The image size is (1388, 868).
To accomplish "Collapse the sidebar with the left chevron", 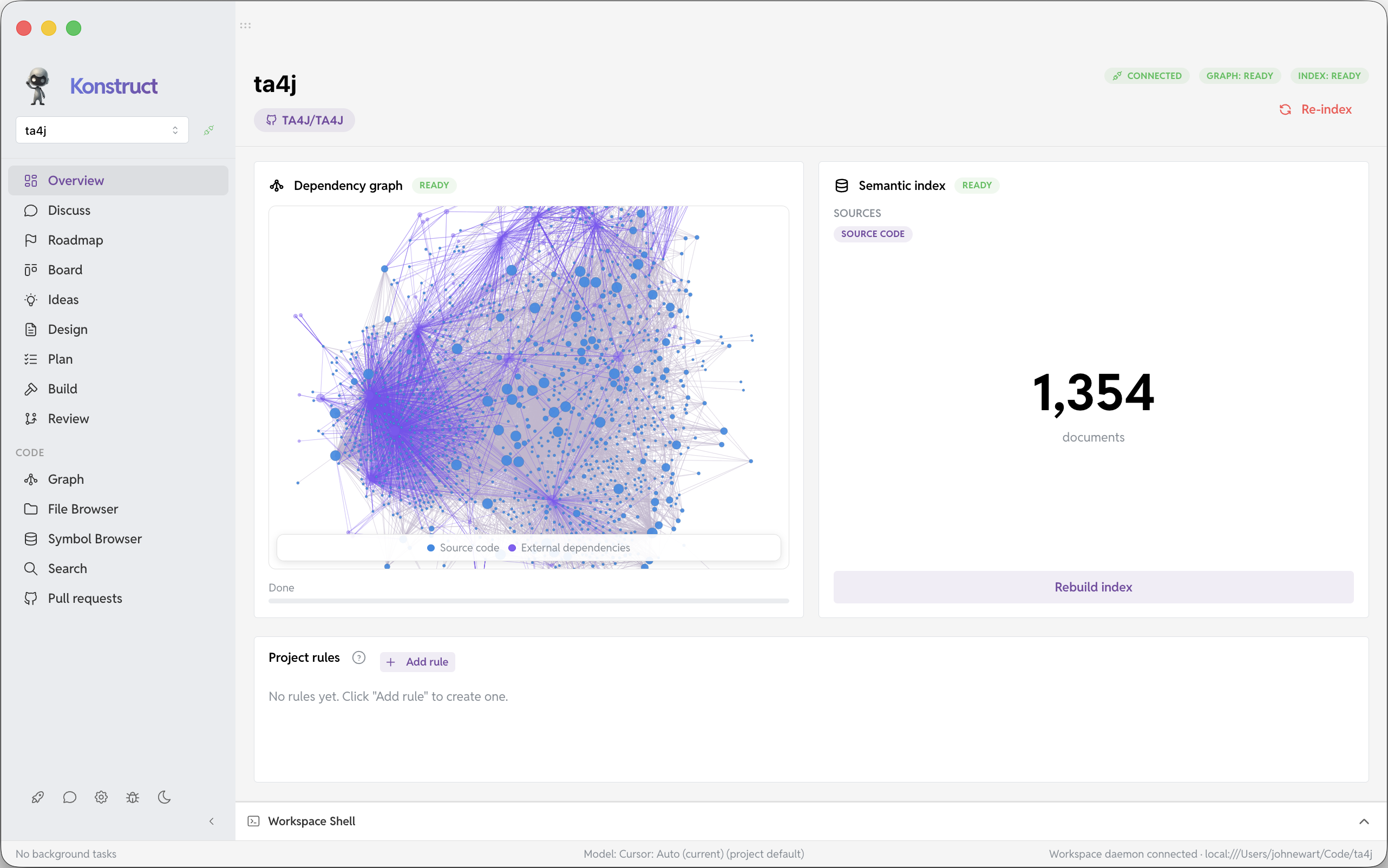I will pyautogui.click(x=211, y=821).
